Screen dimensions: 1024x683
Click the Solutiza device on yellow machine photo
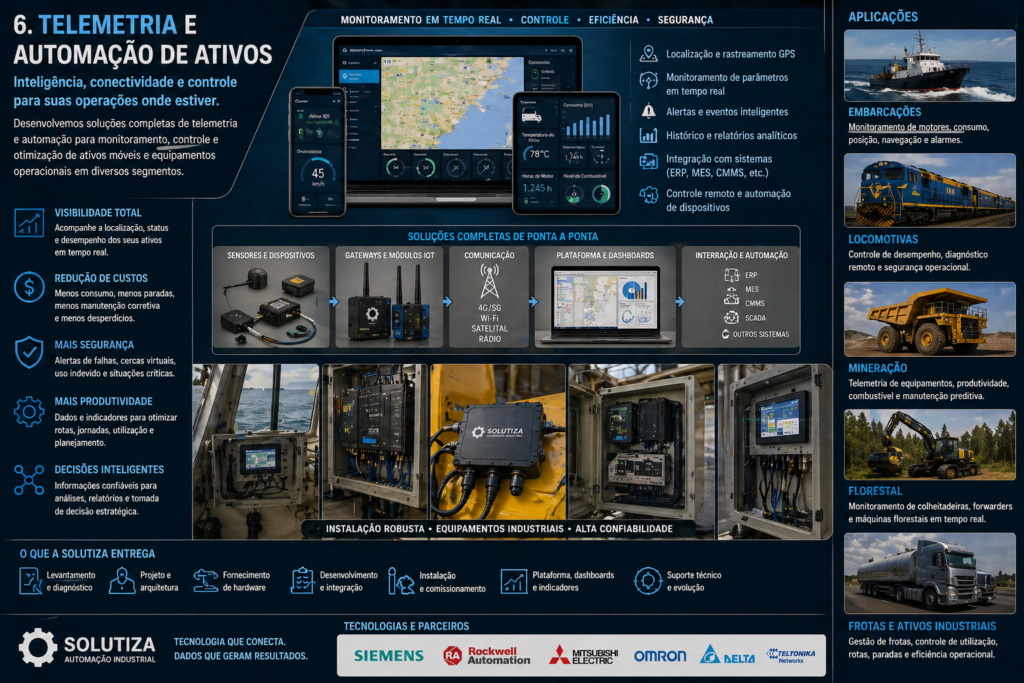[x=498, y=443]
